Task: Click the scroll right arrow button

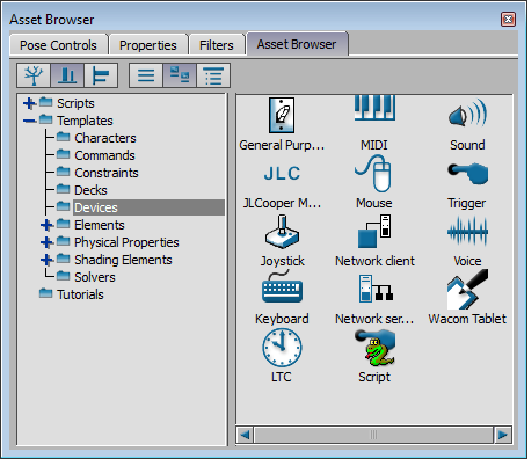Action: coord(503,435)
